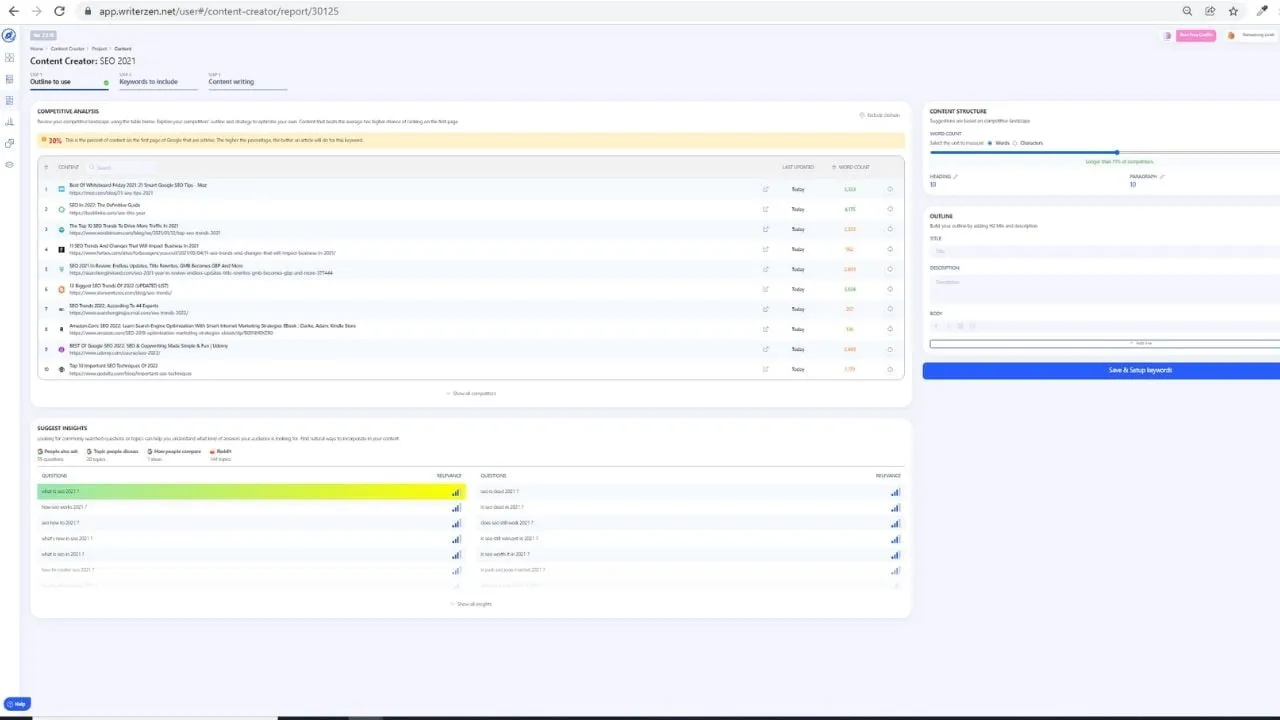
Task: Open the dashboard grid icon in sidebar
Action: pyautogui.click(x=9, y=57)
